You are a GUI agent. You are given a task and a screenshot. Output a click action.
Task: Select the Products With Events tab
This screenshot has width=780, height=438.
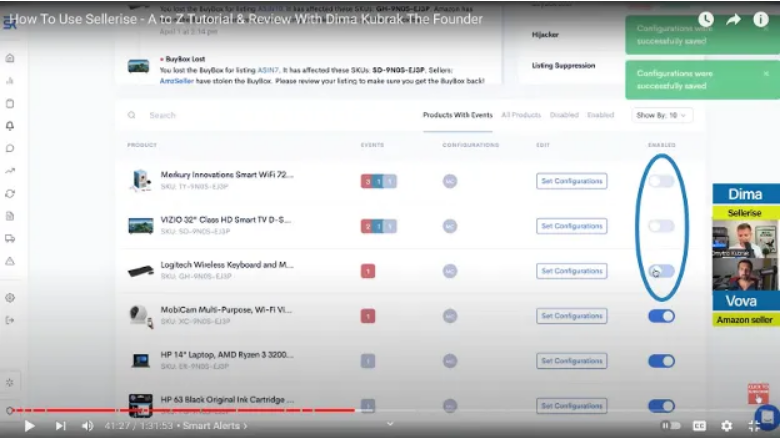tap(458, 115)
